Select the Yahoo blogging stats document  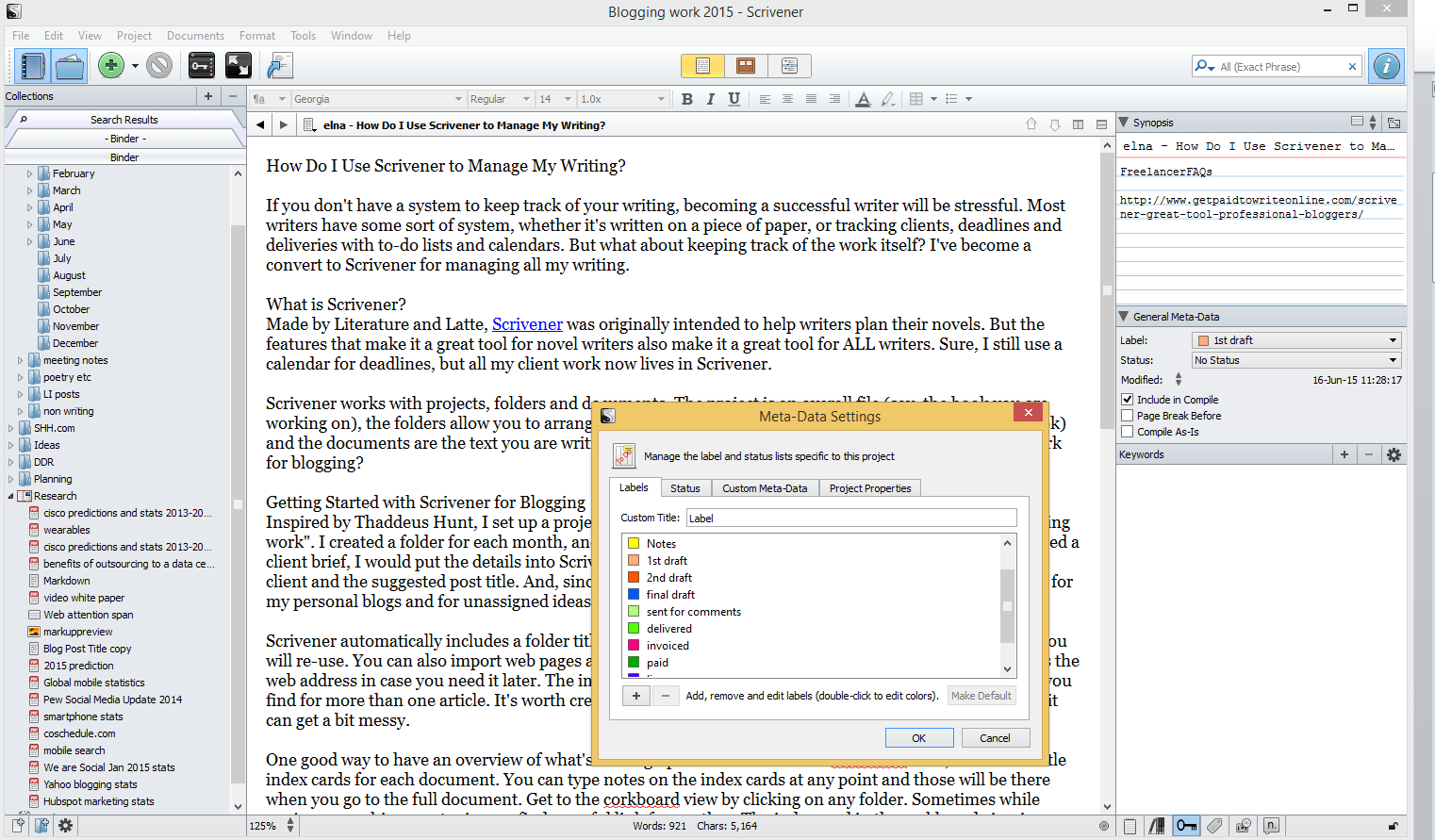(91, 784)
